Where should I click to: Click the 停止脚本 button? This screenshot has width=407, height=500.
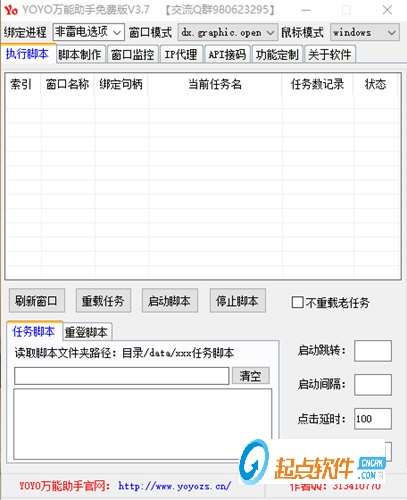238,301
